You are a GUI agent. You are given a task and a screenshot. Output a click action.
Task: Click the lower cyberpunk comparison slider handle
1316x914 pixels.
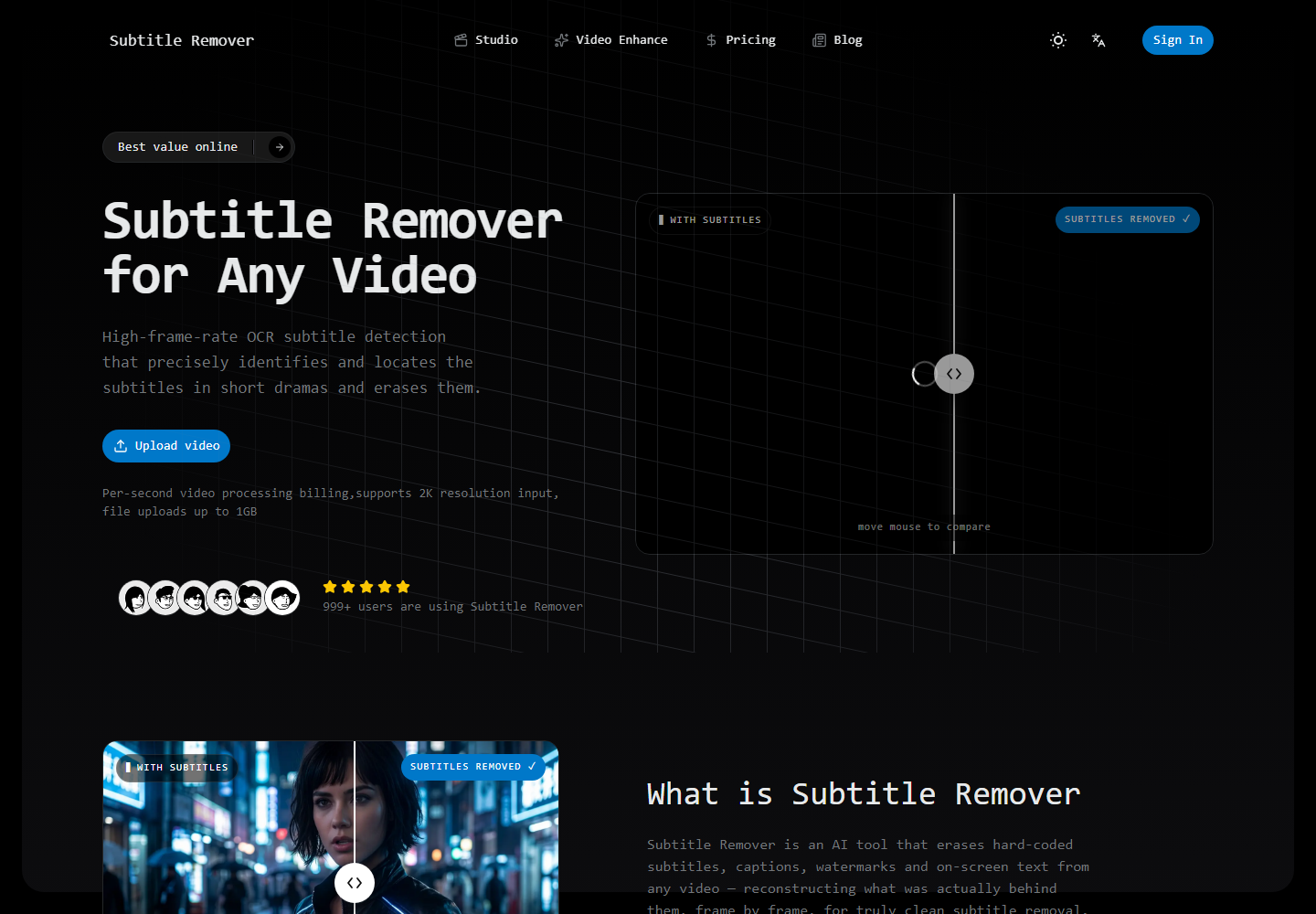tap(355, 883)
